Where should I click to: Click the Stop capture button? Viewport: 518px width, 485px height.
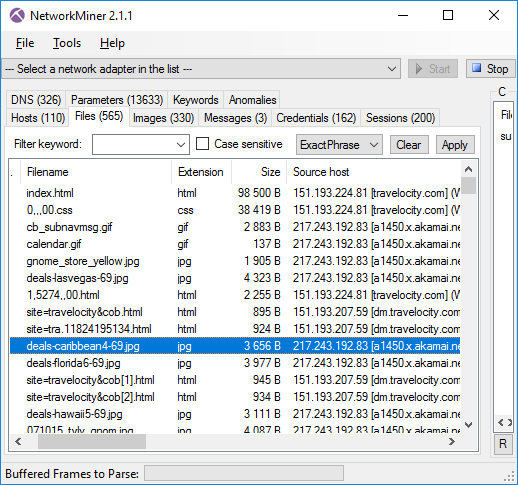click(490, 69)
